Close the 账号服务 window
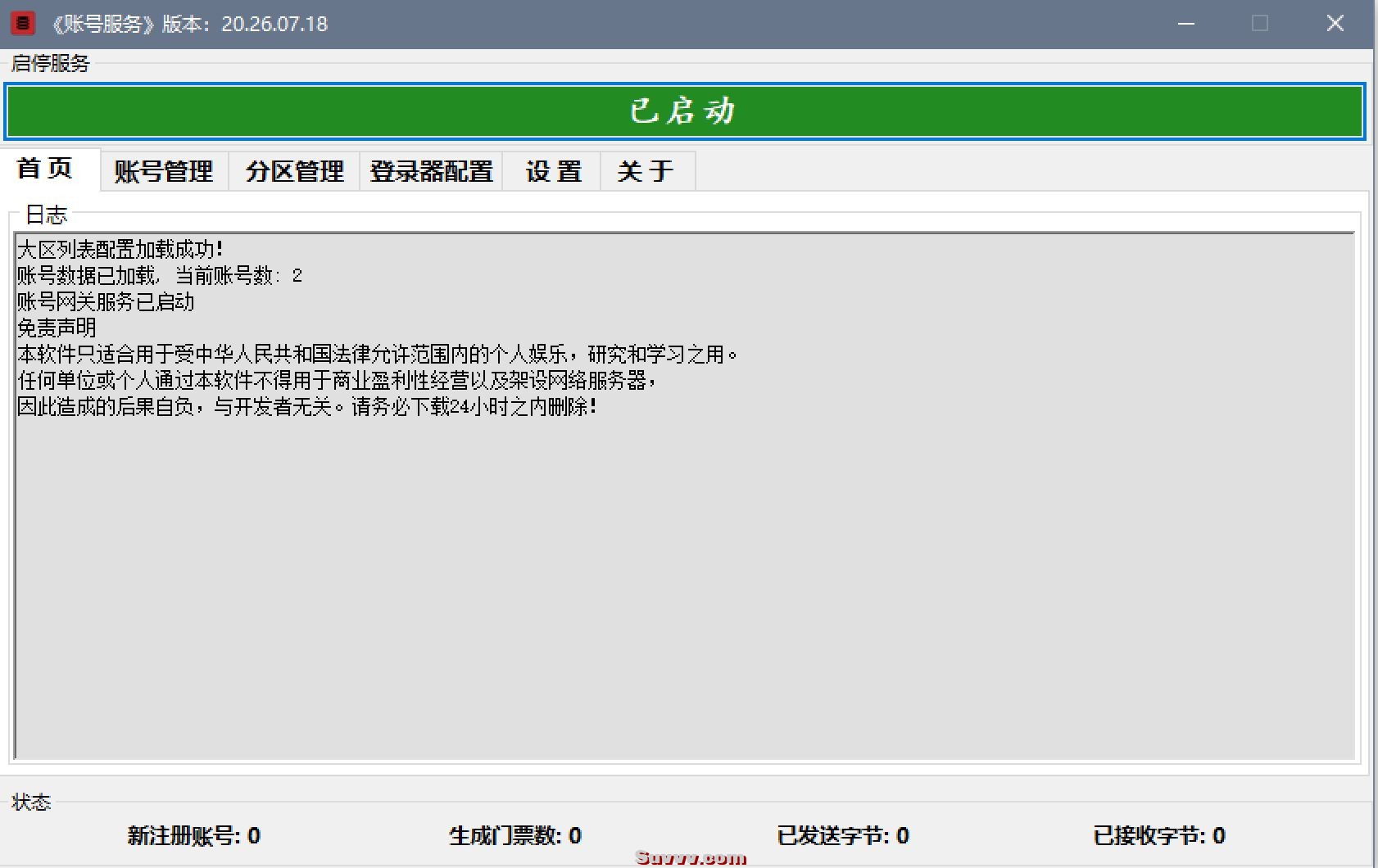1378x868 pixels. pyautogui.click(x=1335, y=24)
